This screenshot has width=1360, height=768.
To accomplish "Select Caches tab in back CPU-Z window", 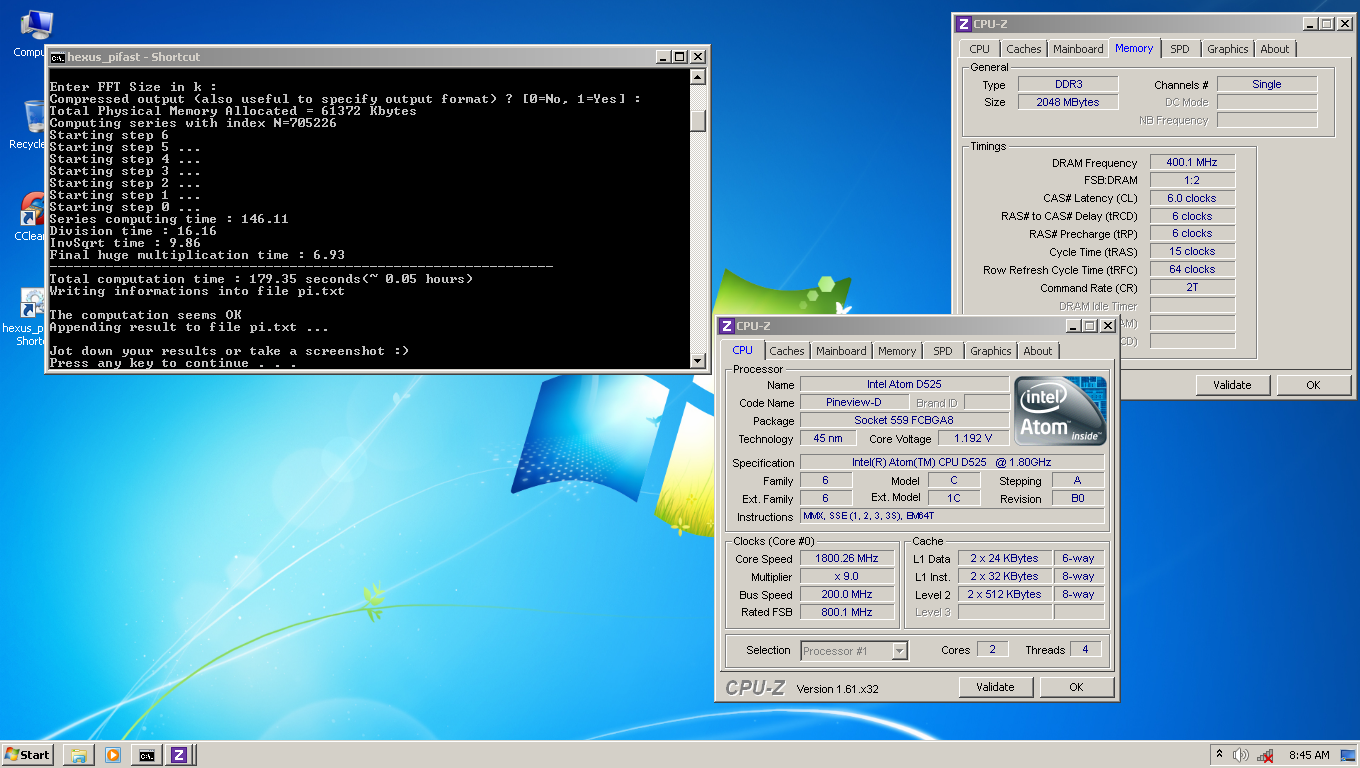I will [1024, 49].
